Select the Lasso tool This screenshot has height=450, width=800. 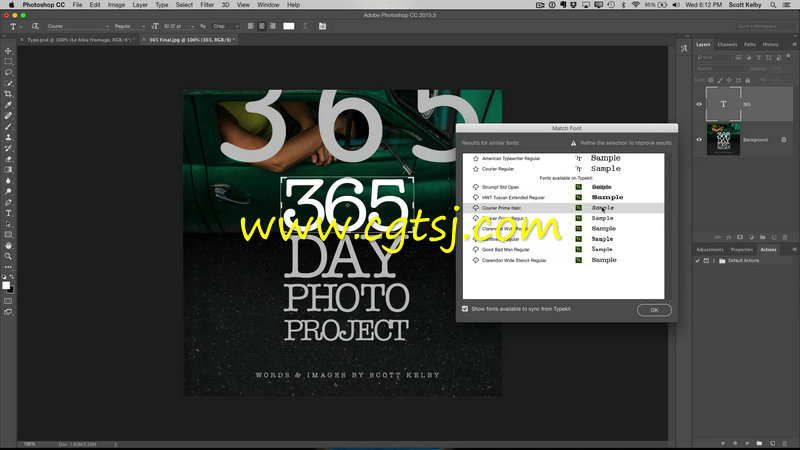pos(8,72)
